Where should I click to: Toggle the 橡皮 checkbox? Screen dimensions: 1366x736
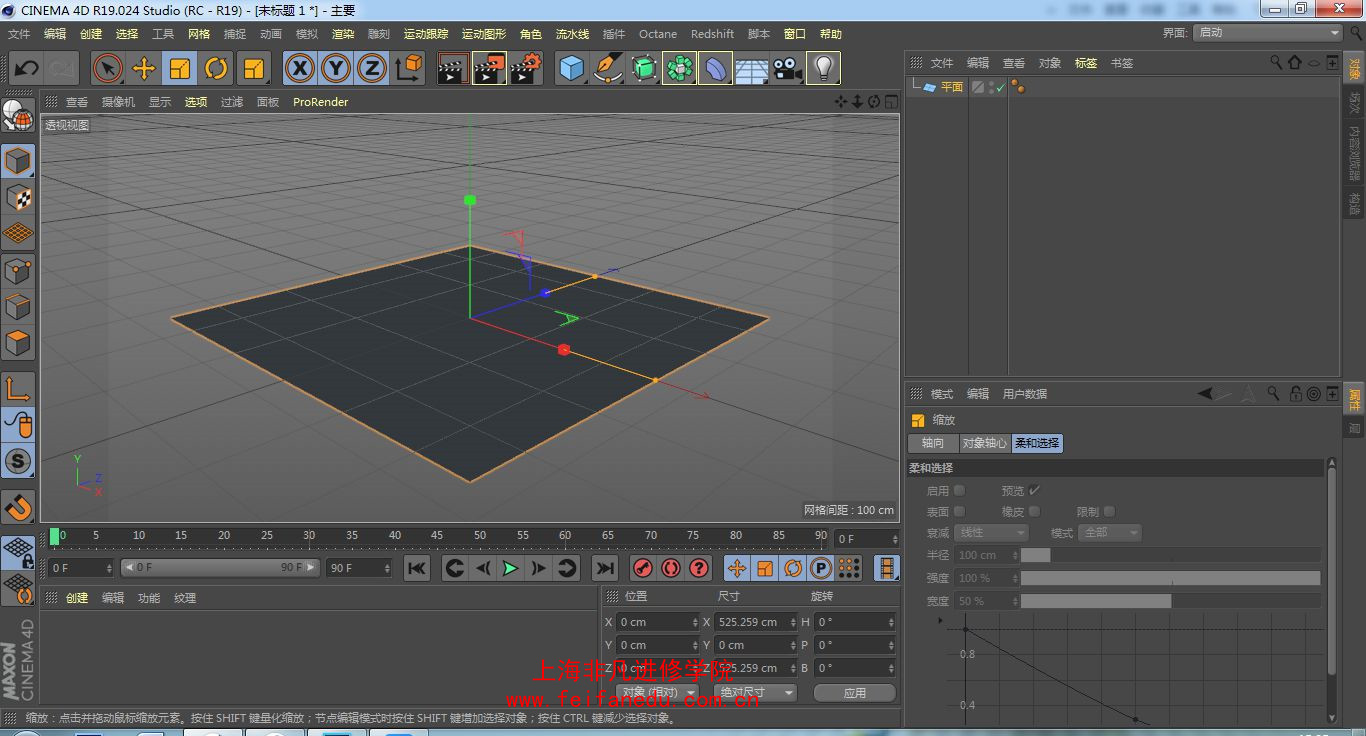(1034, 511)
